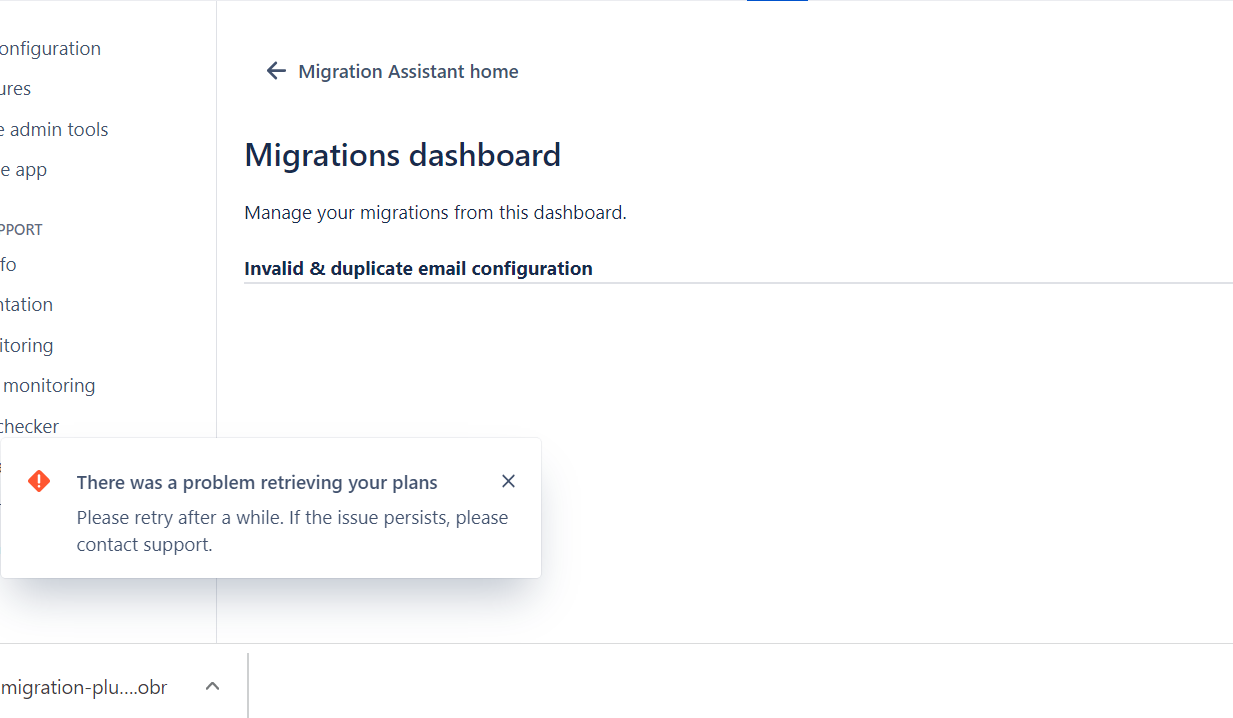The width and height of the screenshot is (1233, 718).
Task: Expand the downloaded file options chevron
Action: tap(212, 686)
